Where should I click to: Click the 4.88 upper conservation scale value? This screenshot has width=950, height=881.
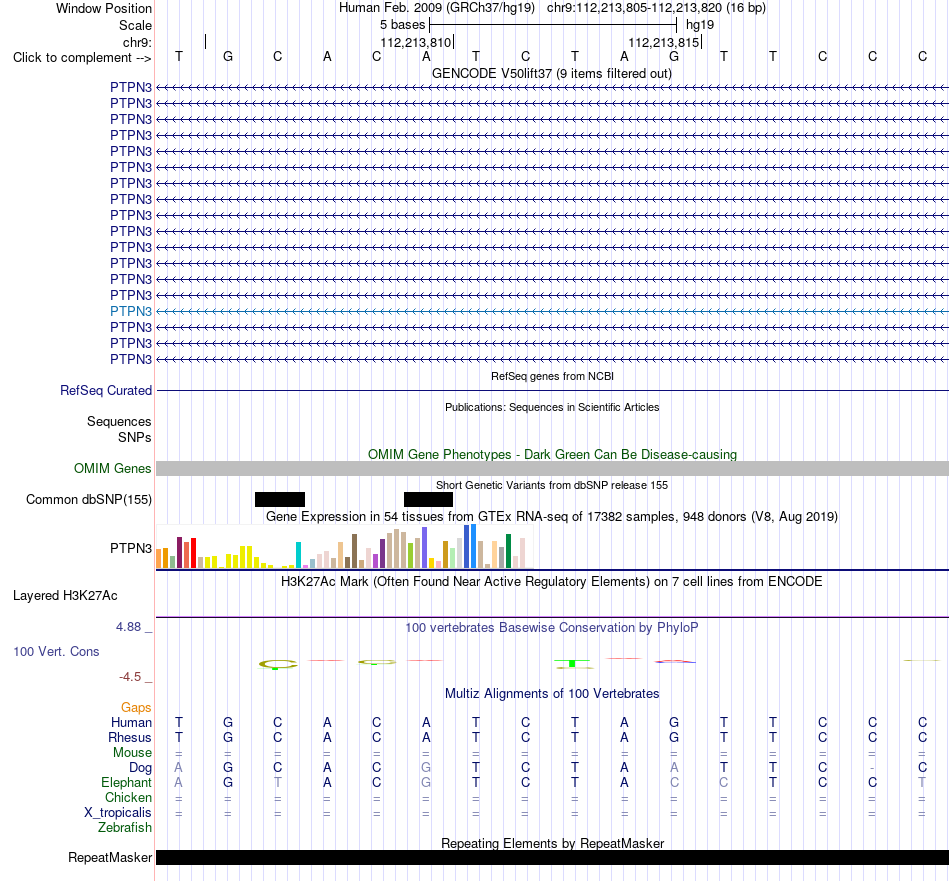coord(128,627)
